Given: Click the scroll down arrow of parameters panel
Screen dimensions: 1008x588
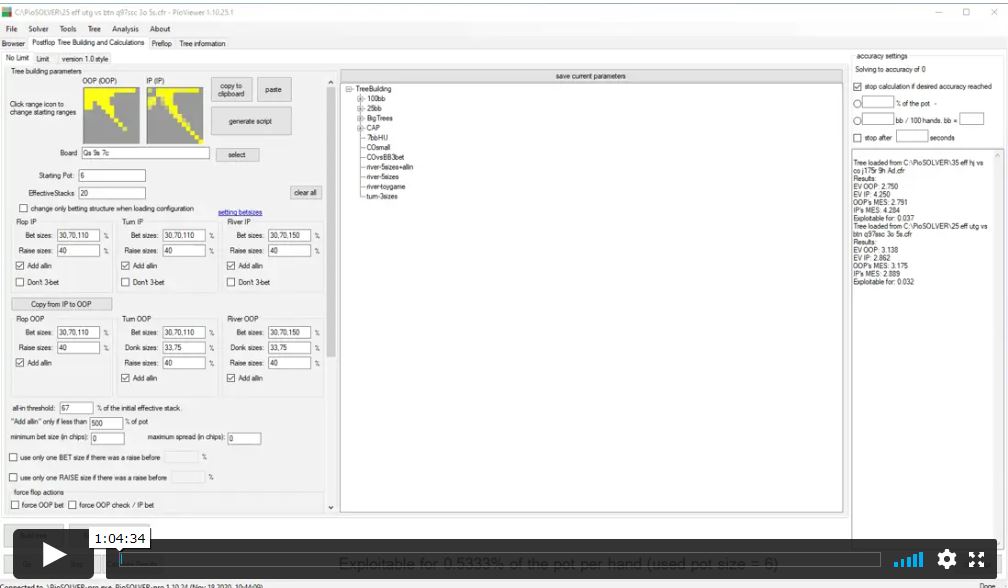Looking at the screenshot, I should click(x=331, y=507).
